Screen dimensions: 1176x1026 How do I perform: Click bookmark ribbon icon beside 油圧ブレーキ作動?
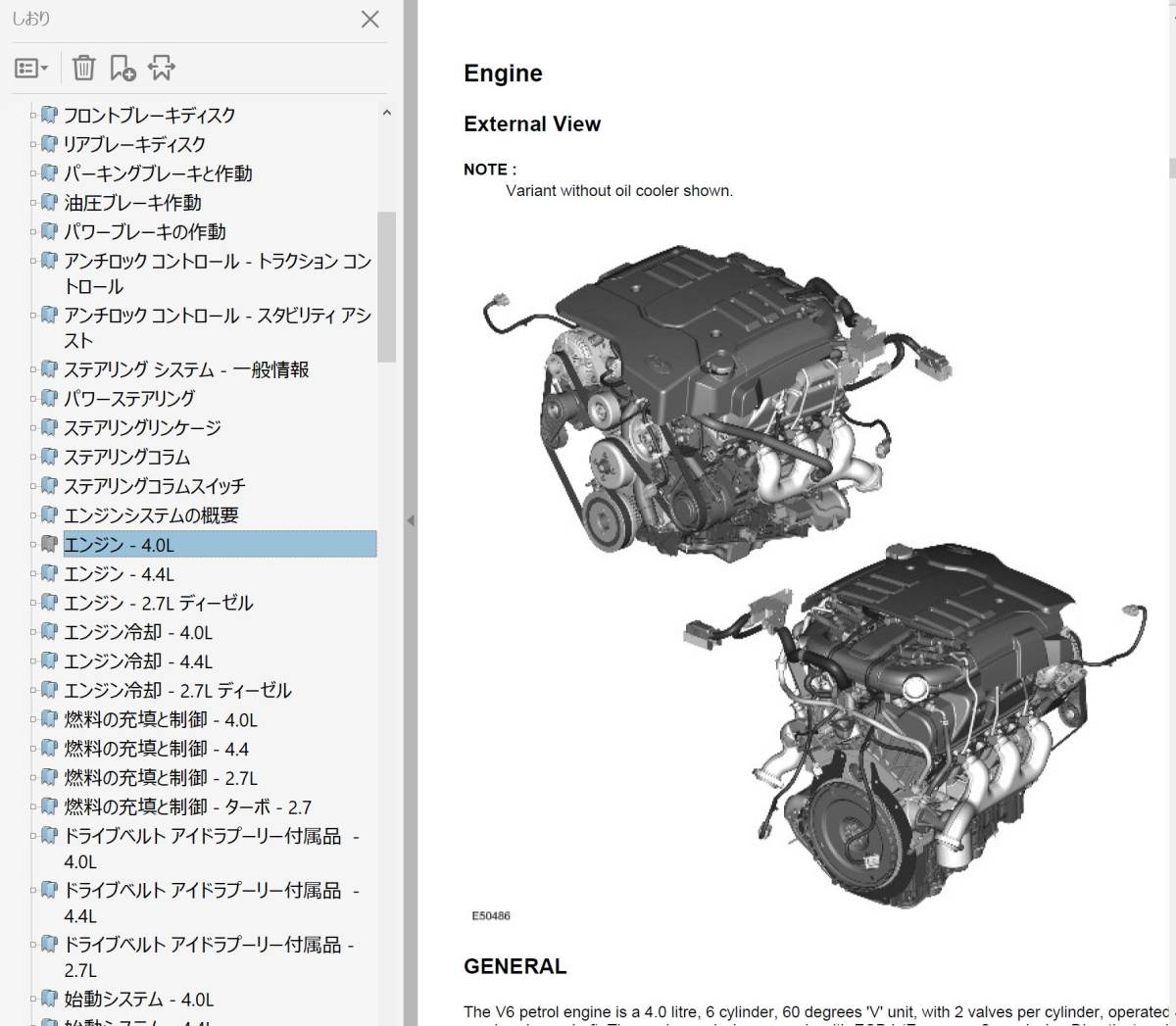click(49, 203)
